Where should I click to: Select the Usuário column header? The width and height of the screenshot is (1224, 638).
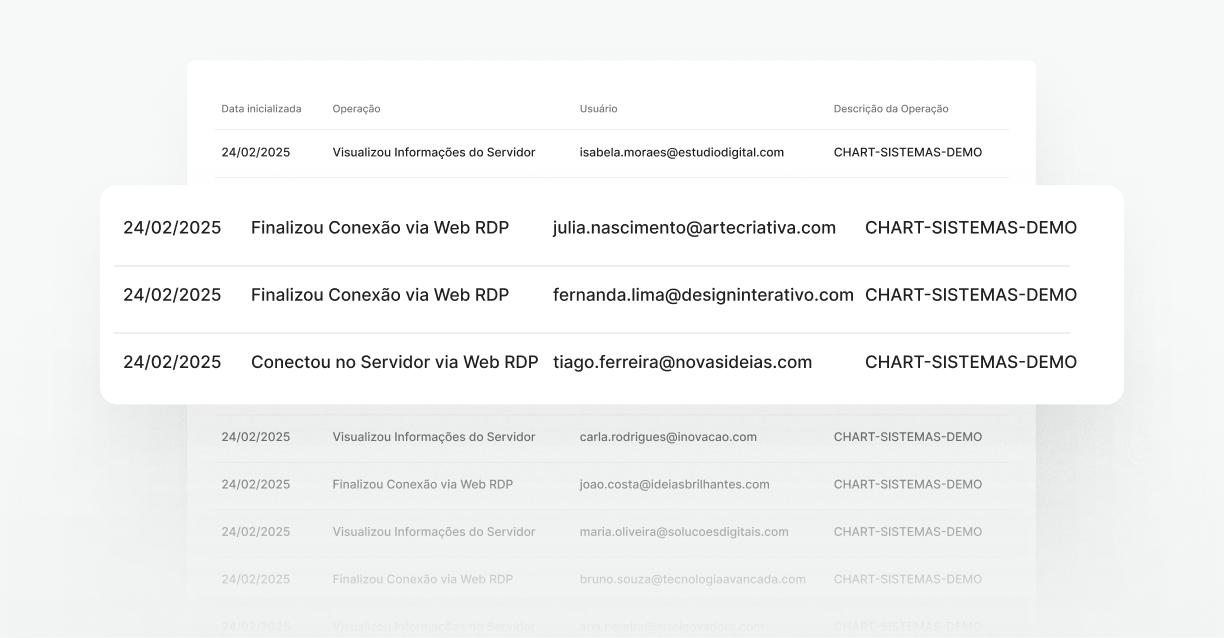click(599, 108)
